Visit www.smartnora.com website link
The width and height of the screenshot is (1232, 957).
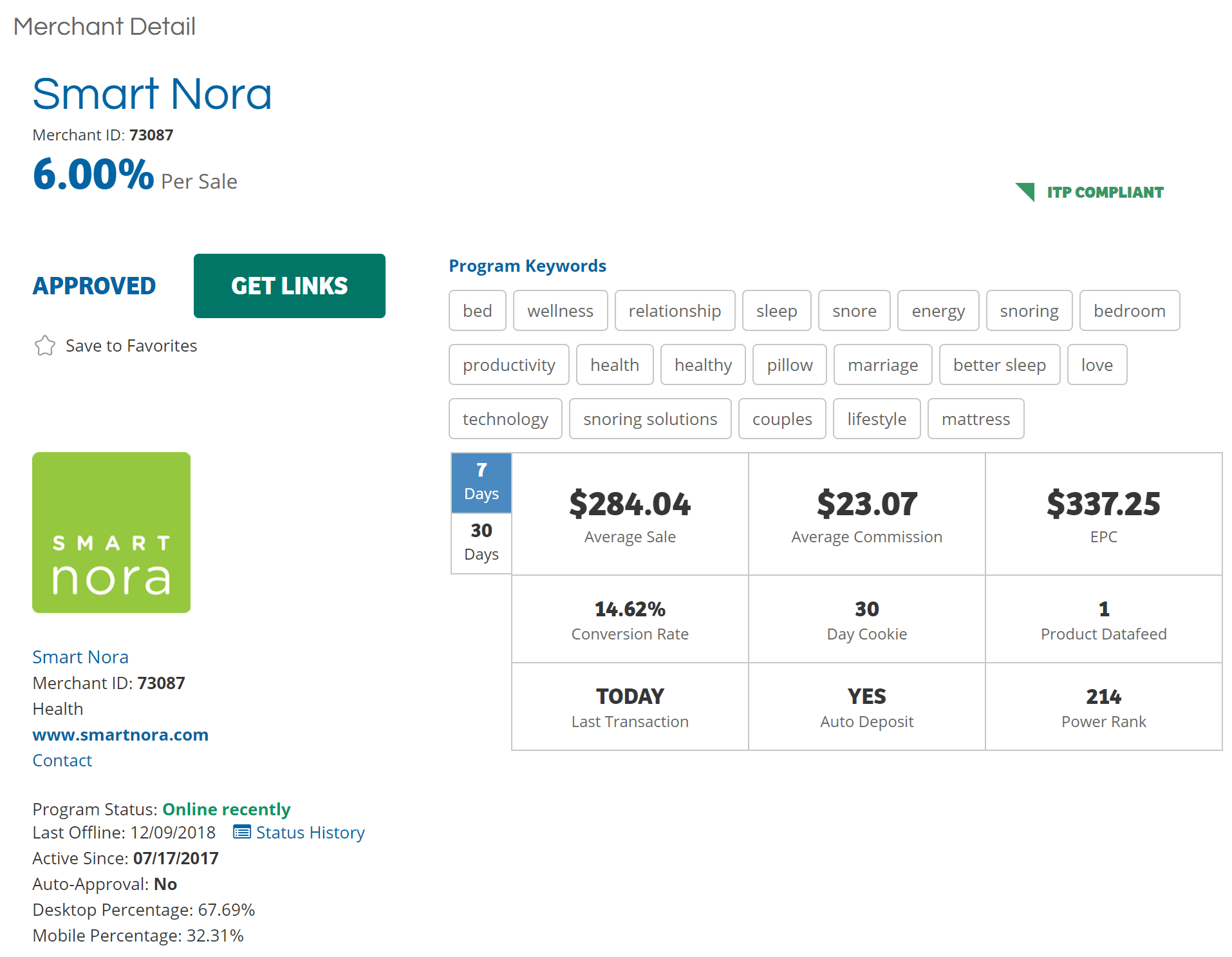point(120,735)
